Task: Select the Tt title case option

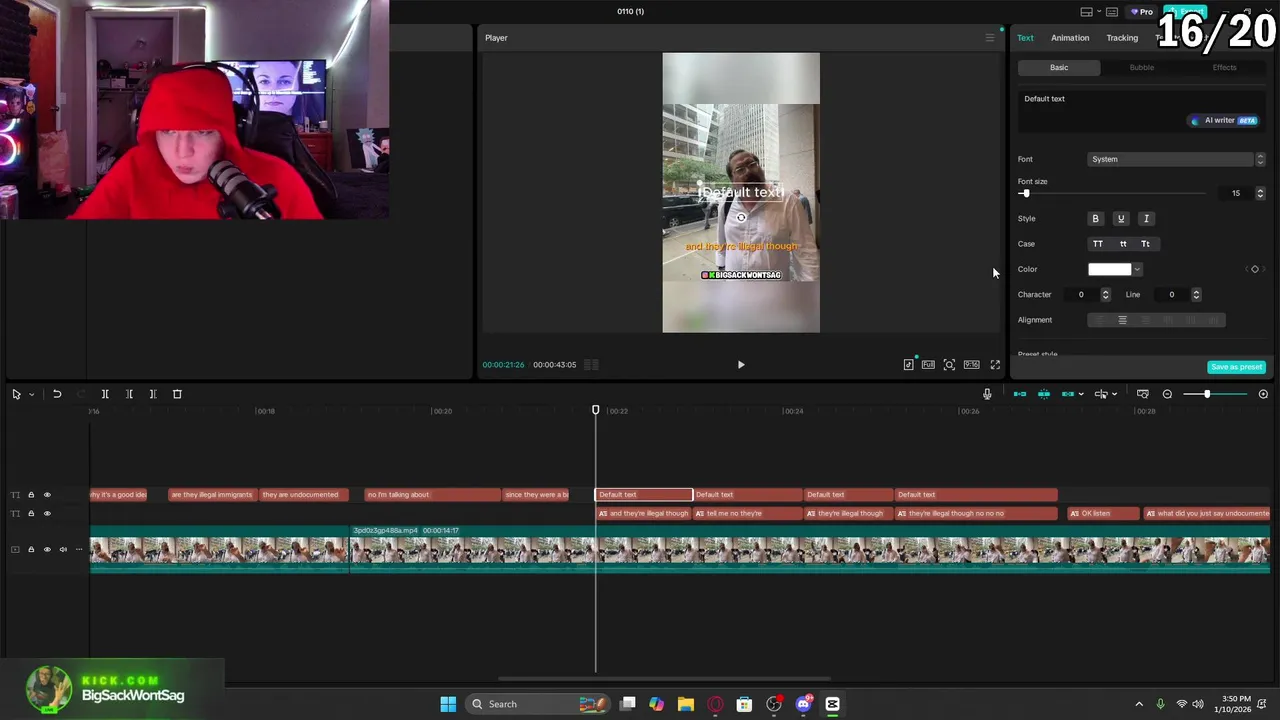Action: [x=1145, y=244]
